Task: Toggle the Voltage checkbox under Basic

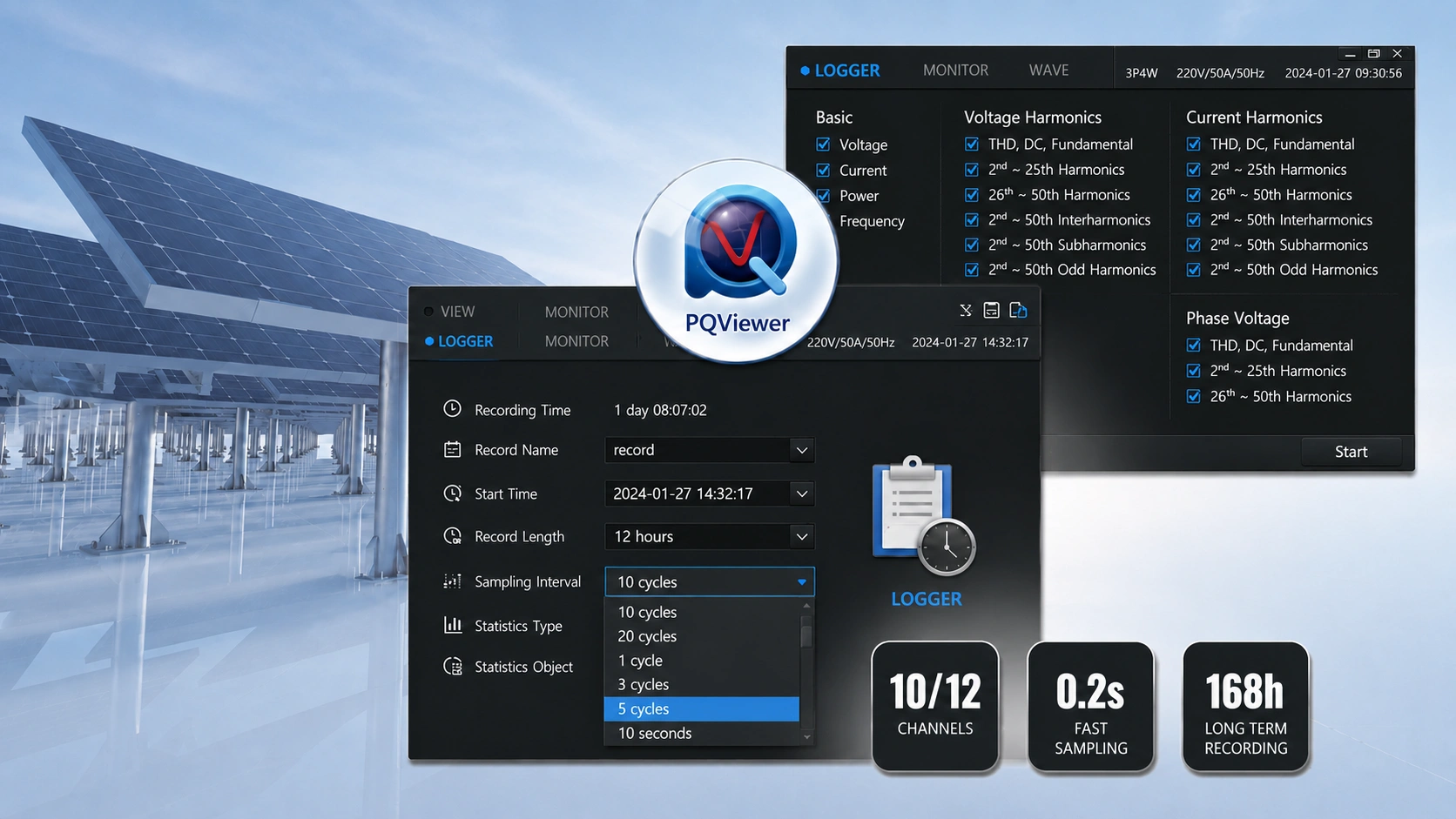Action: pos(823,144)
